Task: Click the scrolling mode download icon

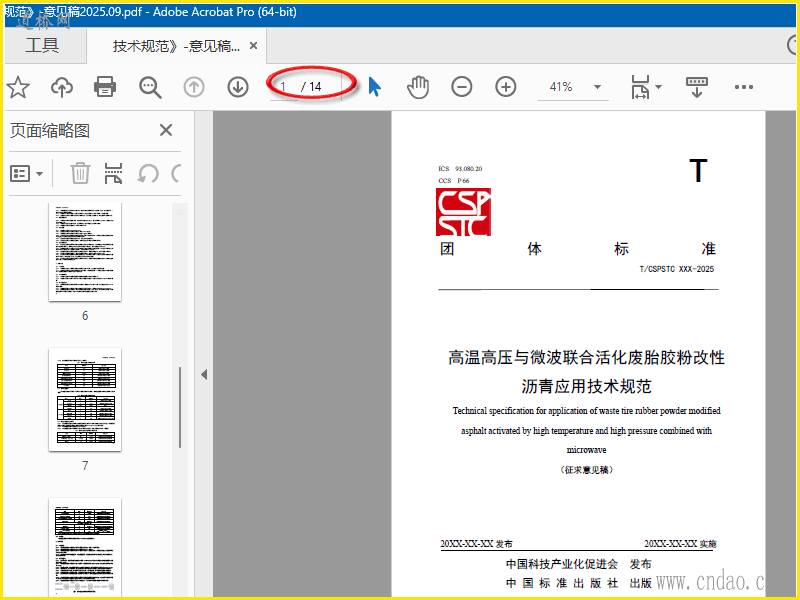Action: pyautogui.click(x=696, y=87)
